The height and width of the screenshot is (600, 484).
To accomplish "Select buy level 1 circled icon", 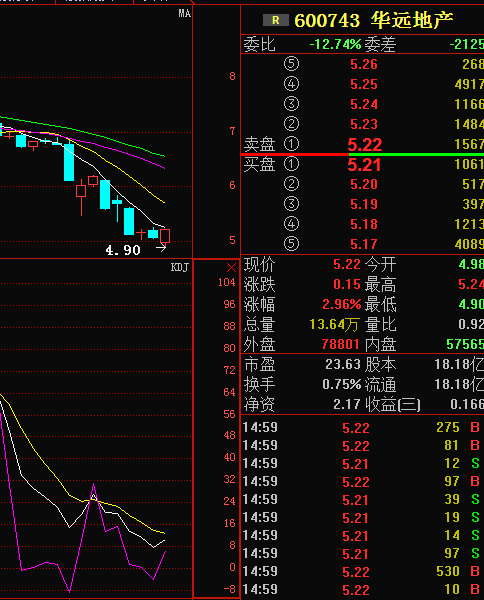I will click(291, 164).
